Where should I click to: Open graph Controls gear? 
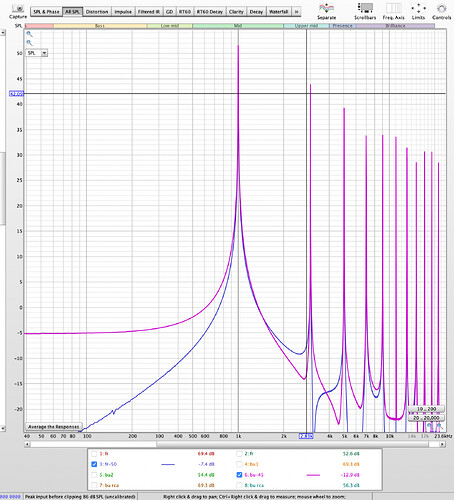[442, 8]
